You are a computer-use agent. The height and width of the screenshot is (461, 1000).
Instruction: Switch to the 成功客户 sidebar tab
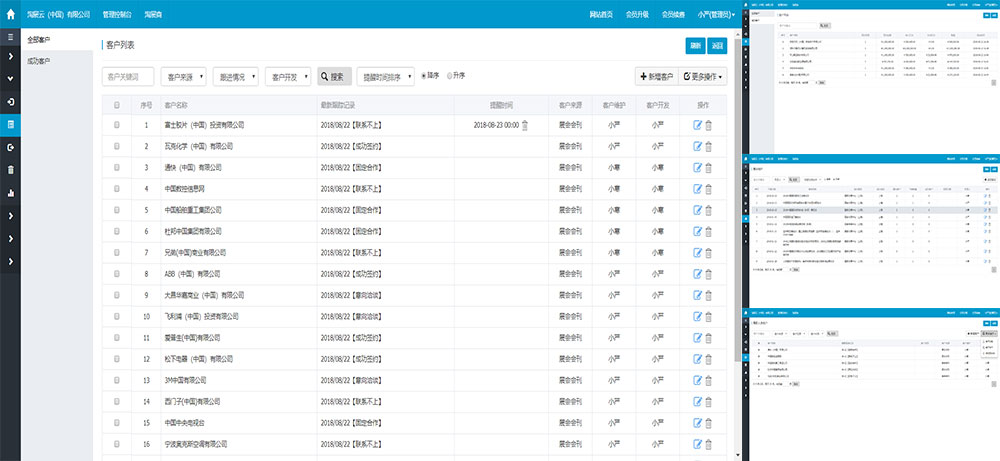40,61
